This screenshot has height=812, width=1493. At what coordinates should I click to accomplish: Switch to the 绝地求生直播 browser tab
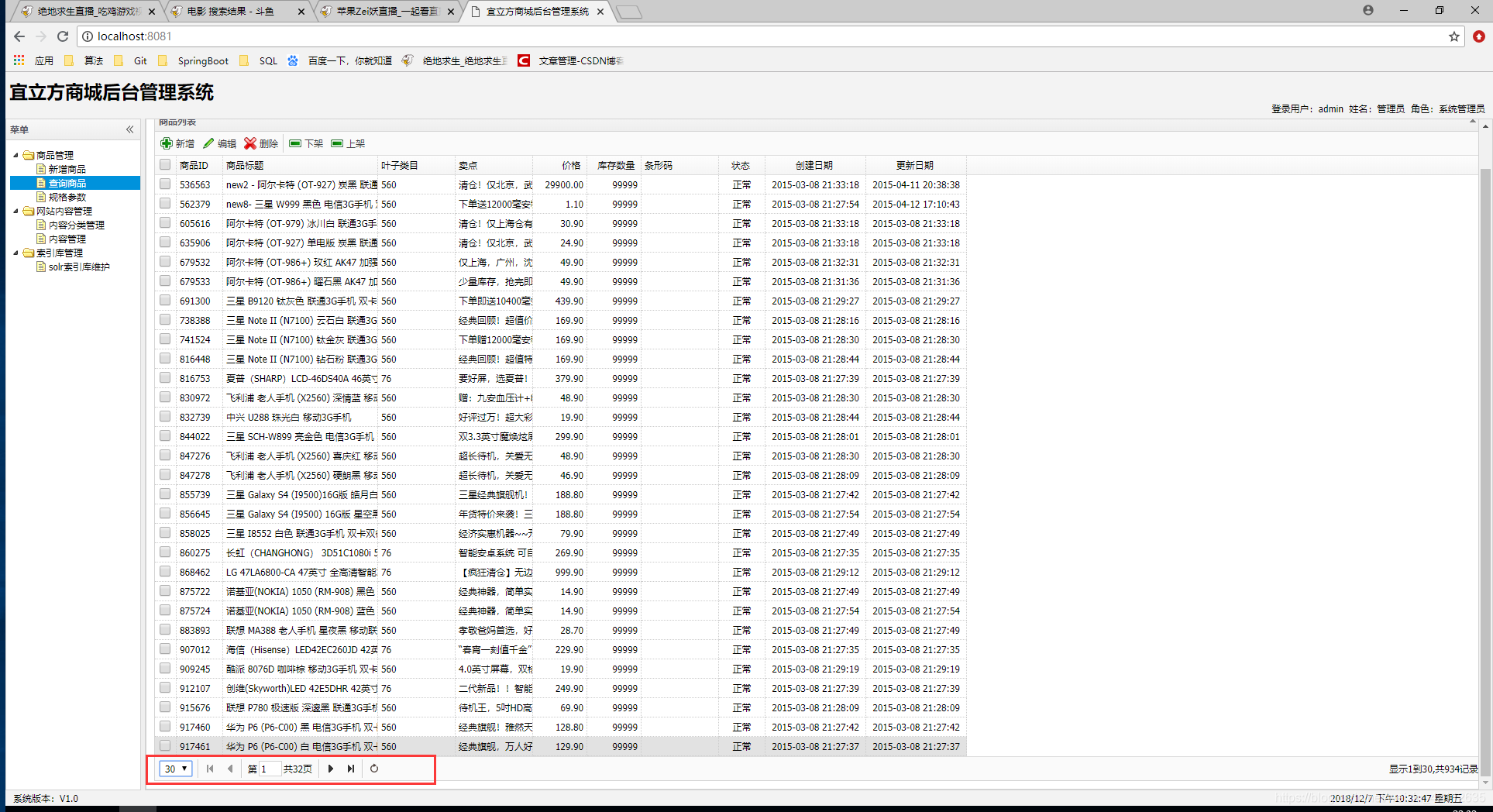[88, 12]
